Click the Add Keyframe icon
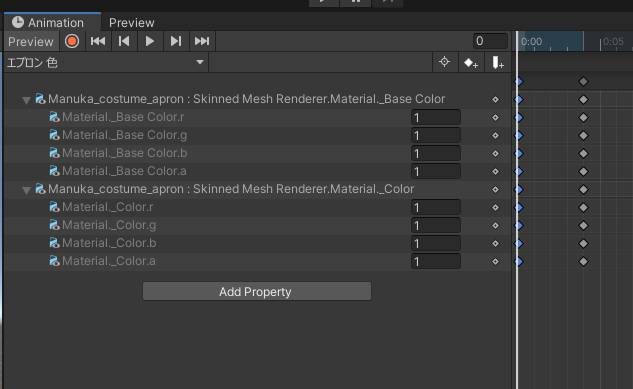Image resolution: width=633 pixels, height=389 pixels. point(471,63)
